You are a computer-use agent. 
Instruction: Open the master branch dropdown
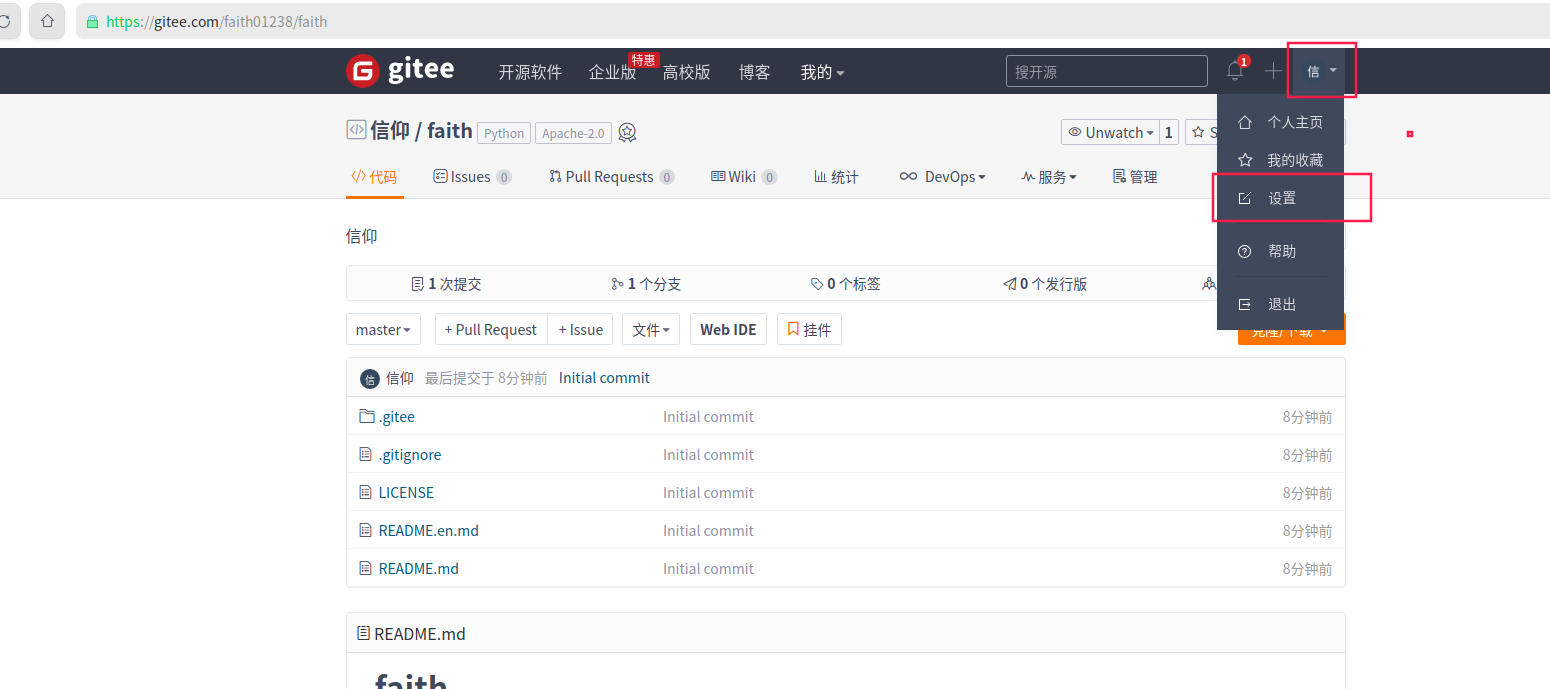383,329
